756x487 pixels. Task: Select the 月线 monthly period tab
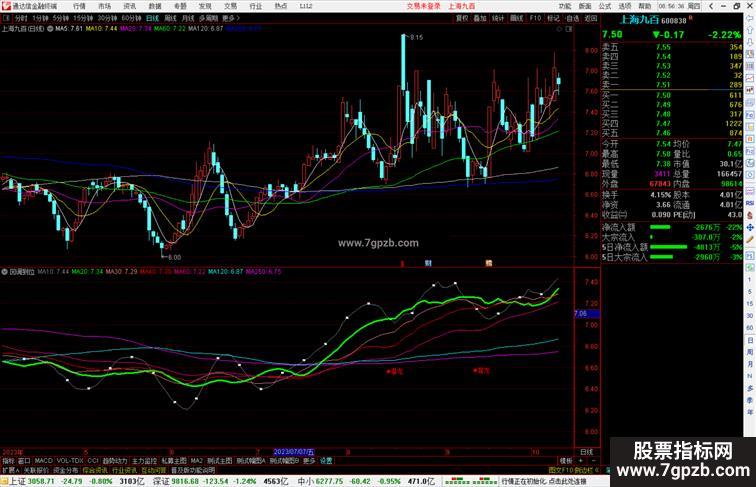[188, 18]
